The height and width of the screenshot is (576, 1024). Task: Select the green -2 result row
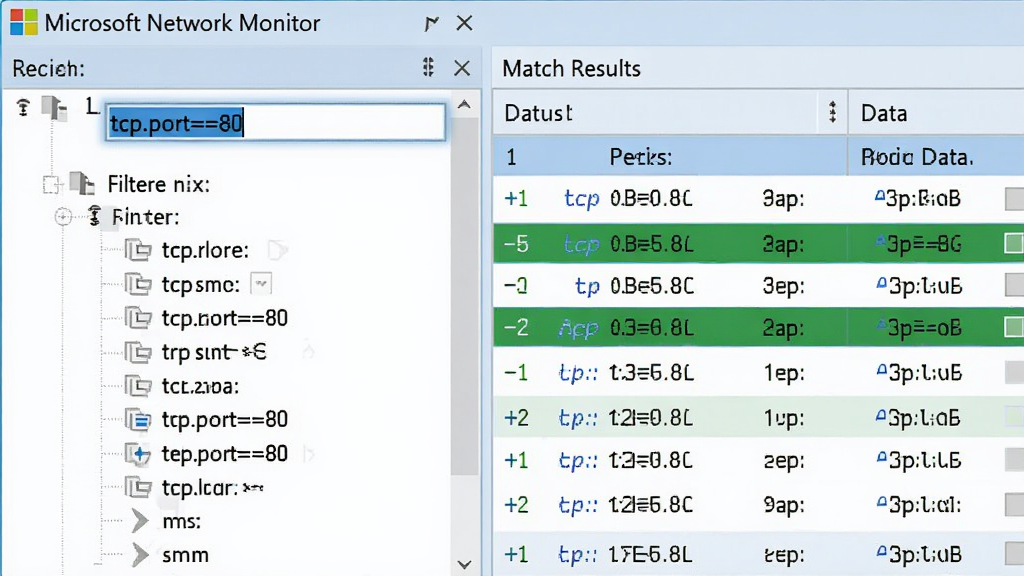point(758,327)
